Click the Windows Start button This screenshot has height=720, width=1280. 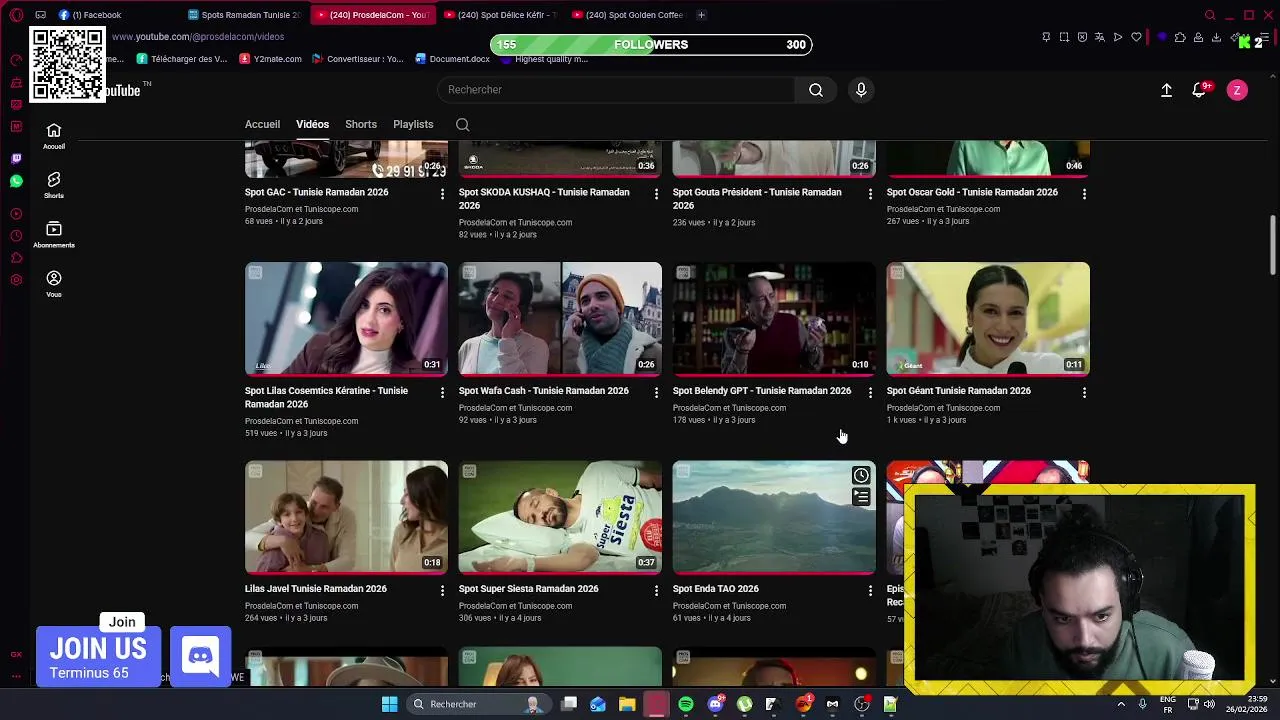point(389,704)
